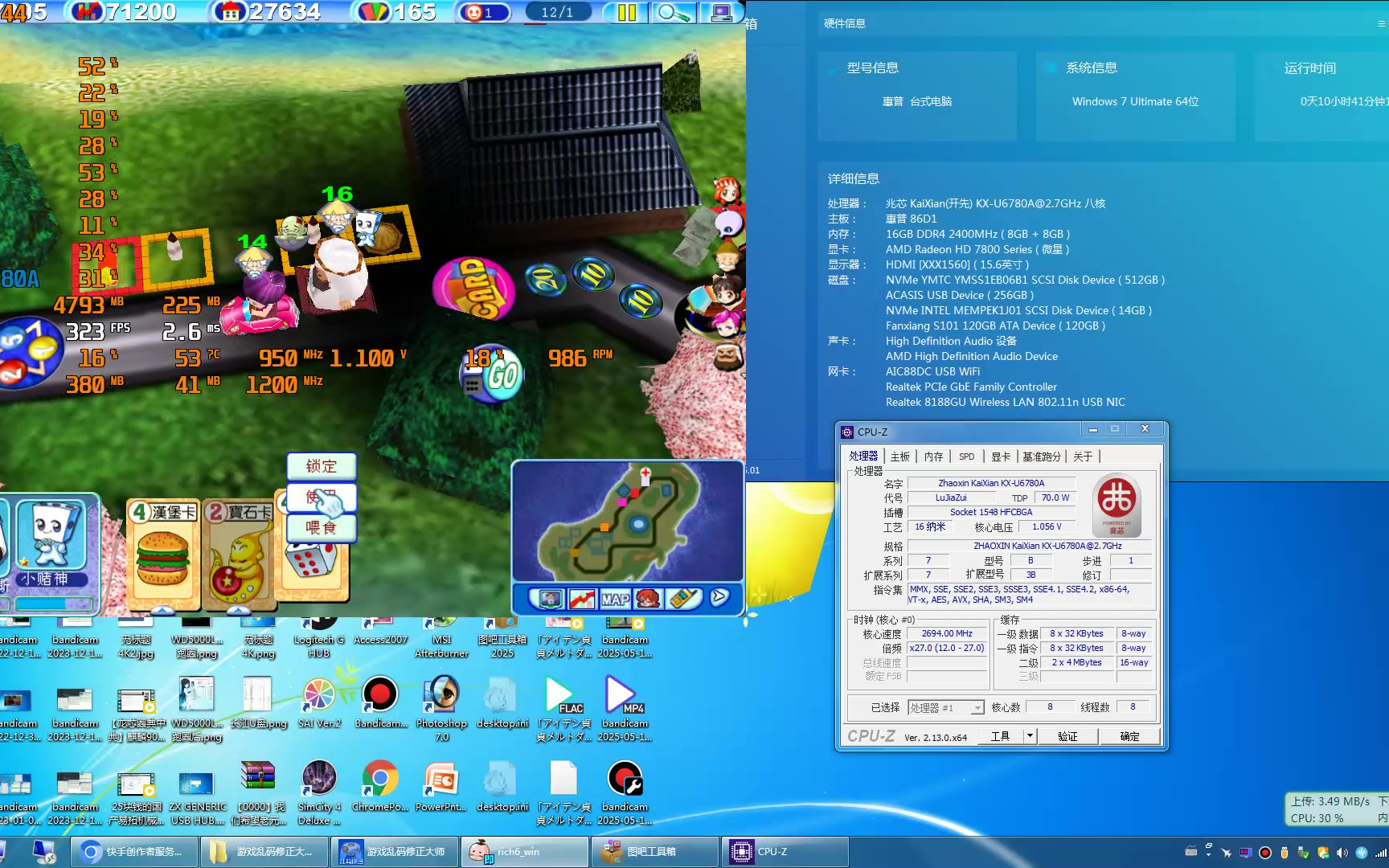
Task: Switch to the 基准跑分 tab in CPU-Z
Action: 1042,457
